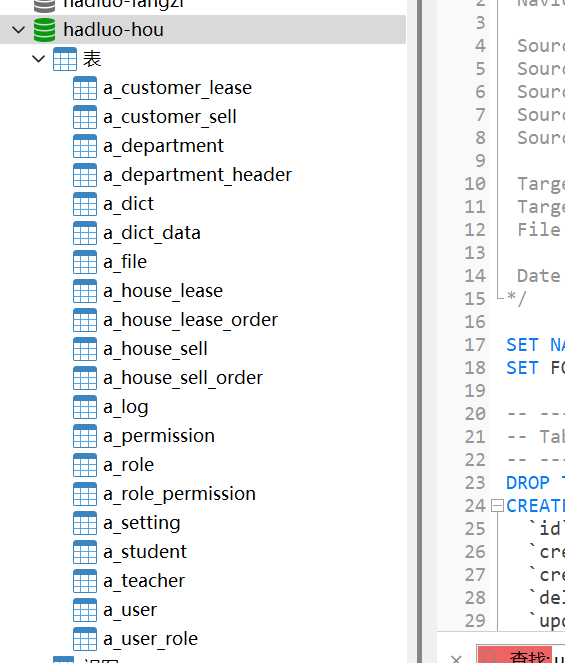Close the find bar with X
This screenshot has height=663, width=565.
click(x=456, y=658)
